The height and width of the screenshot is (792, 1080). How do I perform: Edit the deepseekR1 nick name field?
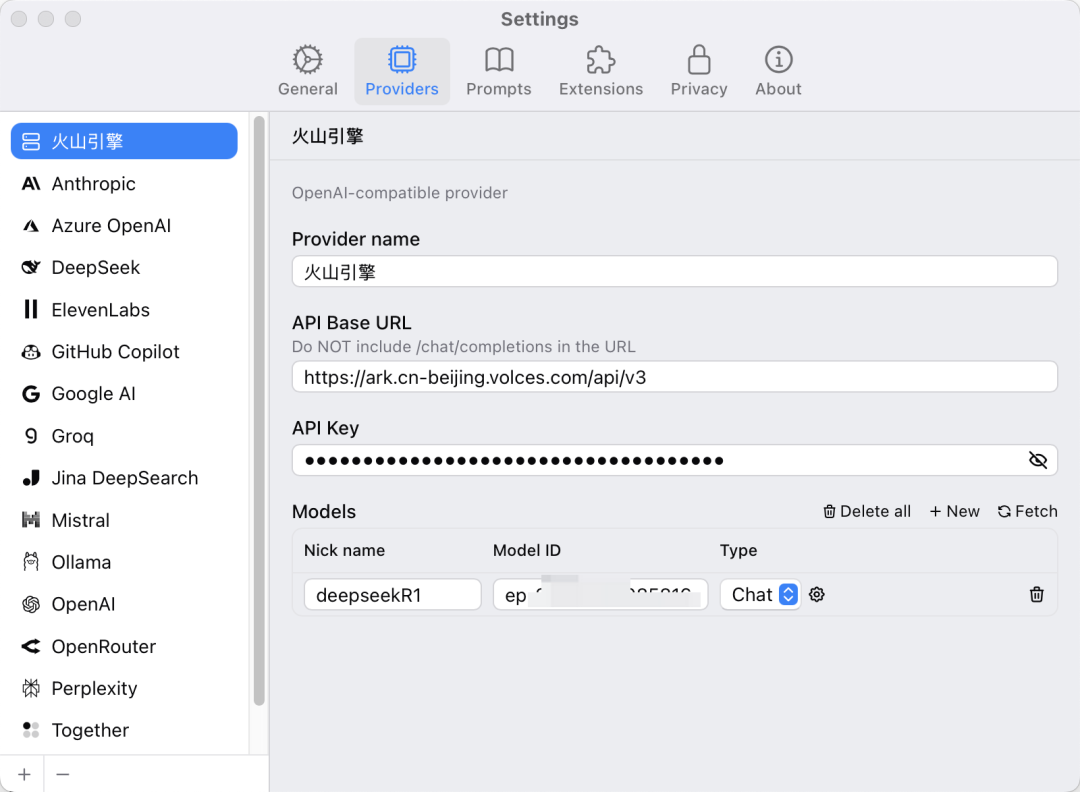tap(392, 595)
